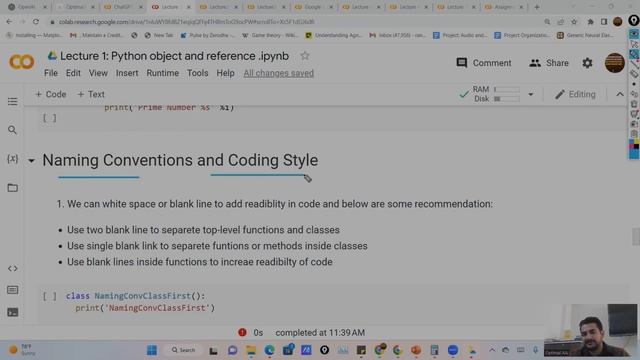Image resolution: width=640 pixels, height=360 pixels.
Task: Open the variables {x} panel
Action: pyautogui.click(x=13, y=158)
